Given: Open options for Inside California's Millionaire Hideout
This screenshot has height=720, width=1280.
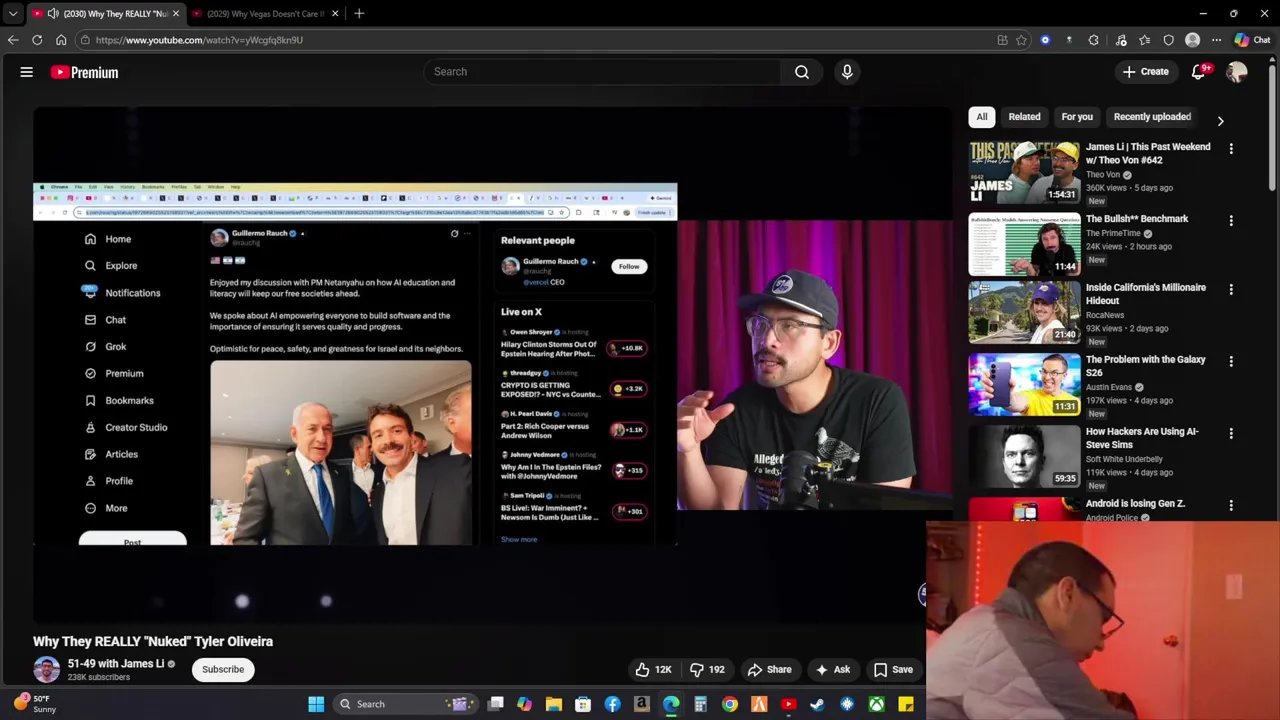Looking at the screenshot, I should [1231, 290].
